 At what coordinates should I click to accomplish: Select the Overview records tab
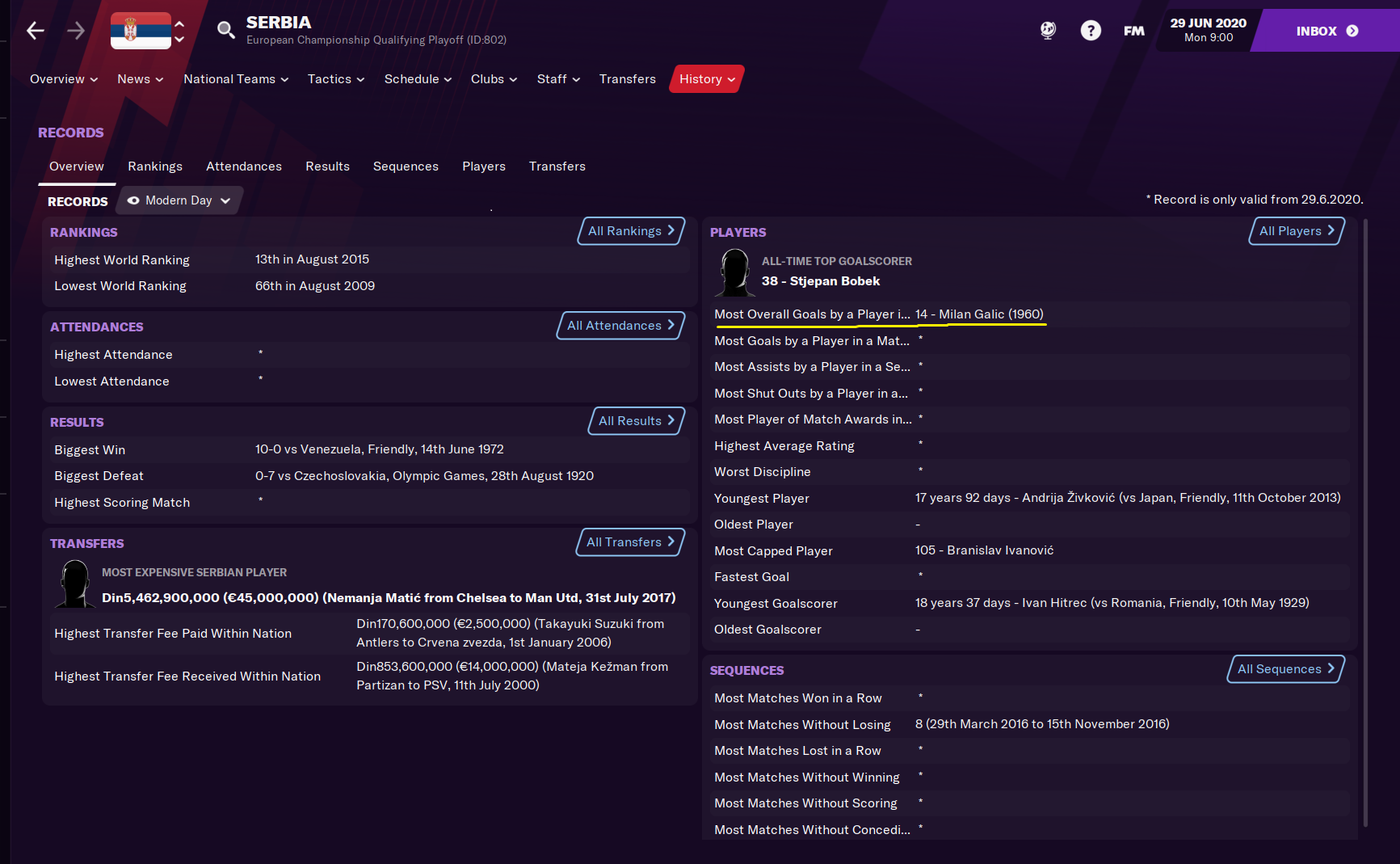tap(77, 166)
